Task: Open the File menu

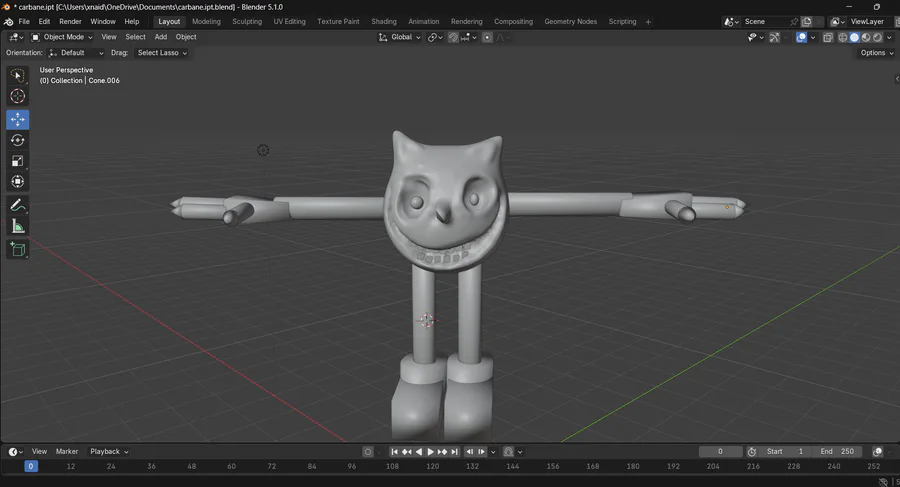Action: point(24,22)
